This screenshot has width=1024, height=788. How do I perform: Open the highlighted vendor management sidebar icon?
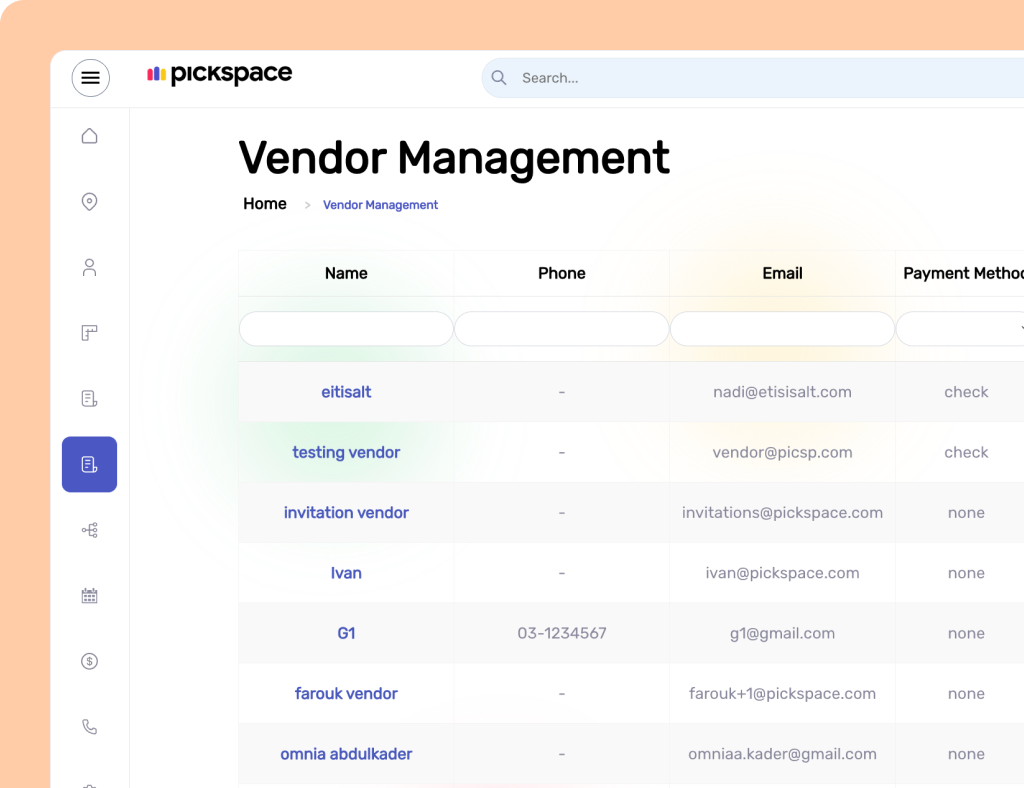(x=89, y=464)
